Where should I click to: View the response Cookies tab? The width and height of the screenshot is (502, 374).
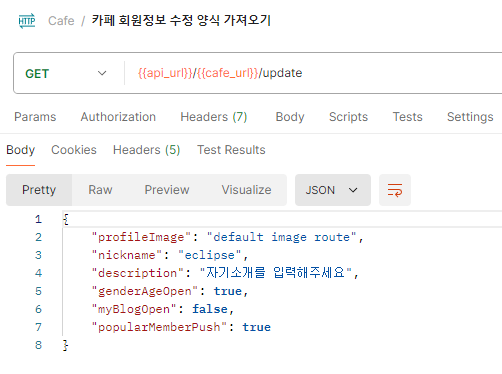tap(74, 150)
